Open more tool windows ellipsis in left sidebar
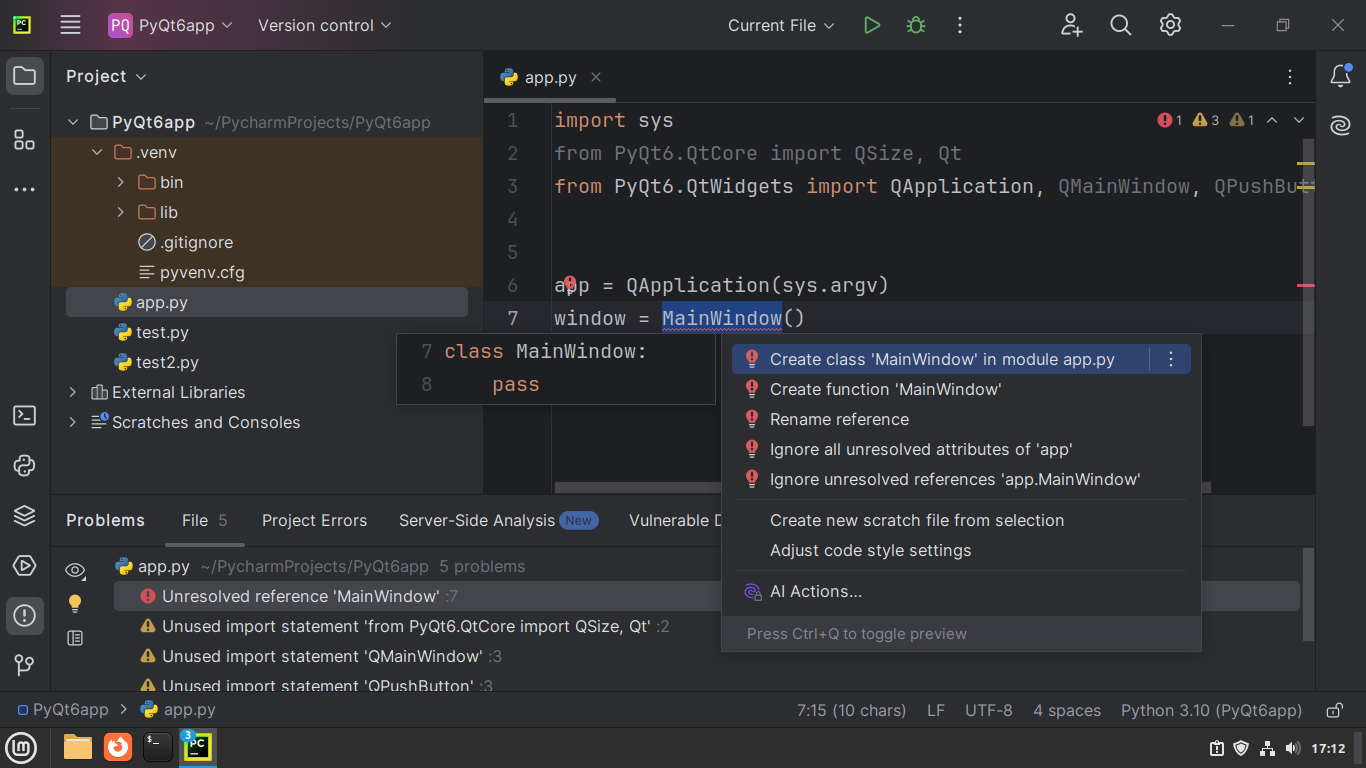1366x768 pixels. [25, 189]
